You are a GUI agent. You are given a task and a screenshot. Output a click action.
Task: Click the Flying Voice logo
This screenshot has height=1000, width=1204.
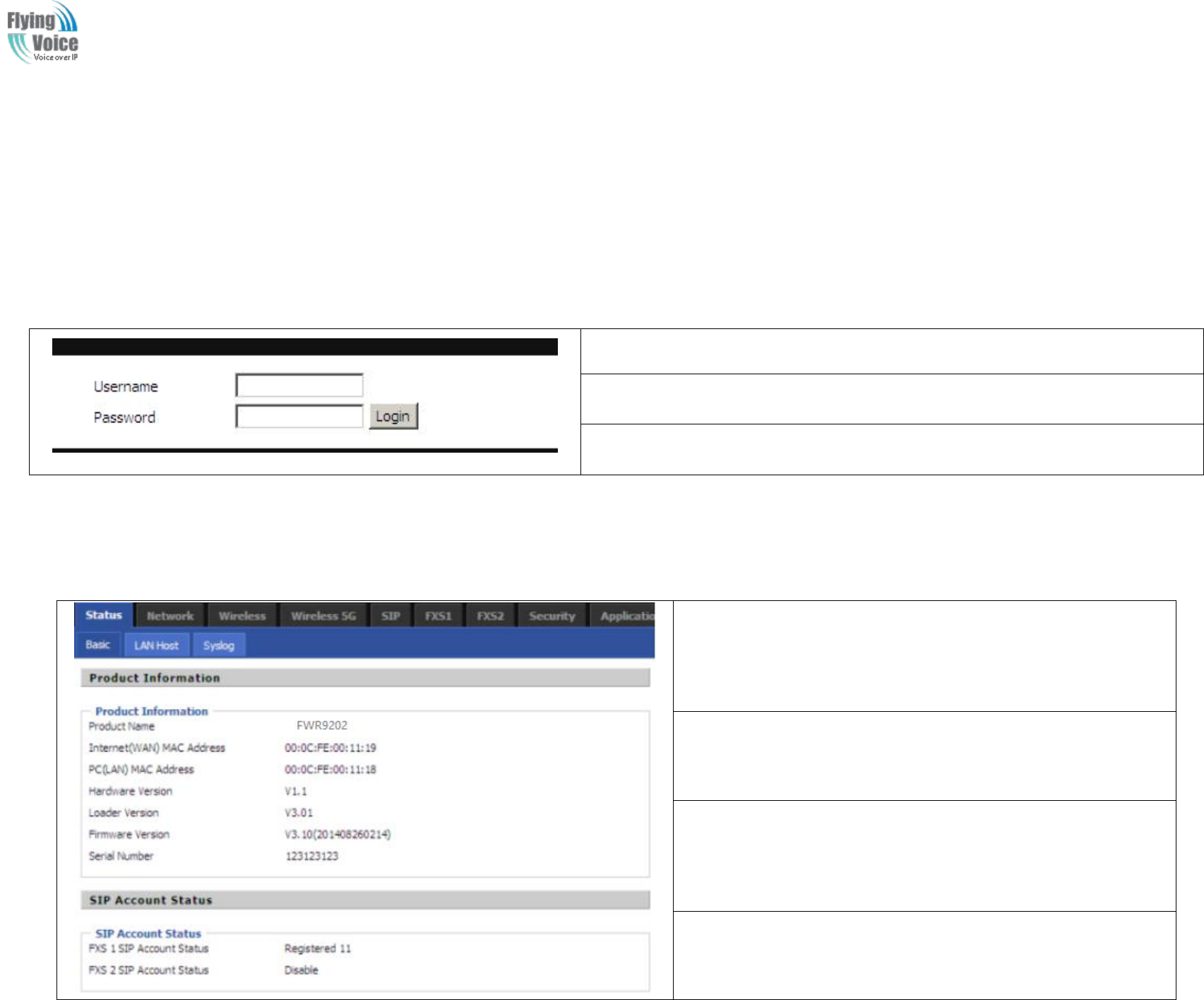[x=42, y=32]
